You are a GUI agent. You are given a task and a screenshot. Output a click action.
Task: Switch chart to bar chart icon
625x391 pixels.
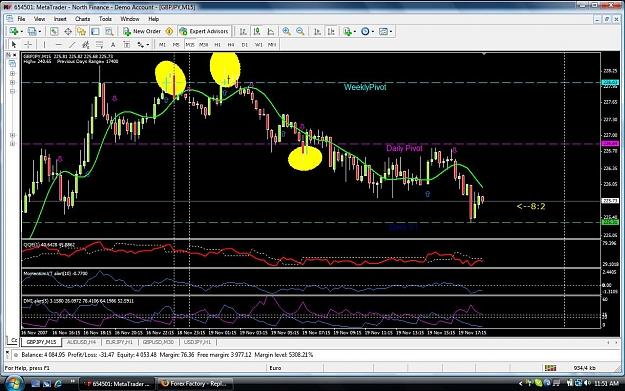[x=243, y=31]
